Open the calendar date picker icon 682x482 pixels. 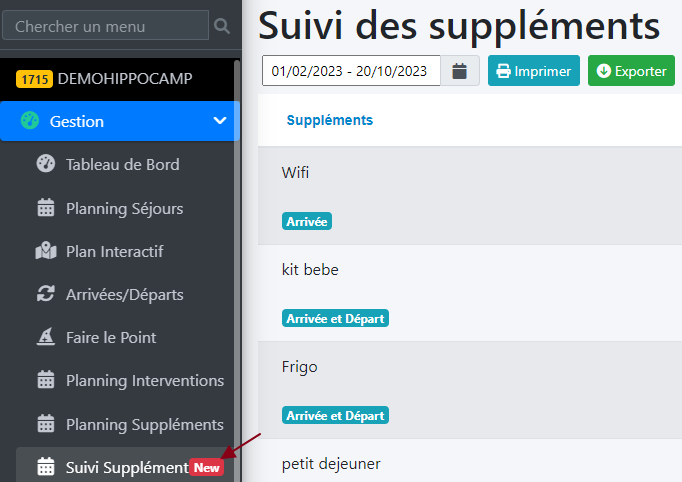(x=460, y=71)
